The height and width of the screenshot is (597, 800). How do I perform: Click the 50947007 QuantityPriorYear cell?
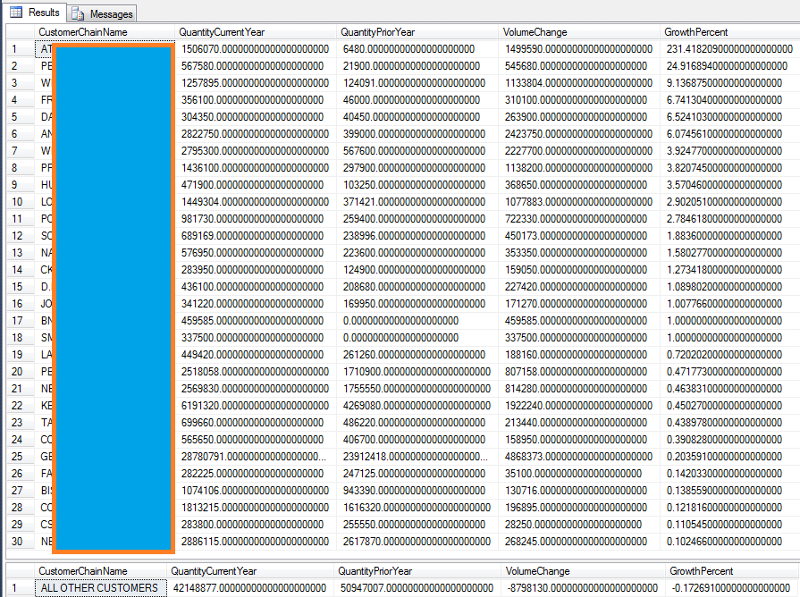(418, 588)
